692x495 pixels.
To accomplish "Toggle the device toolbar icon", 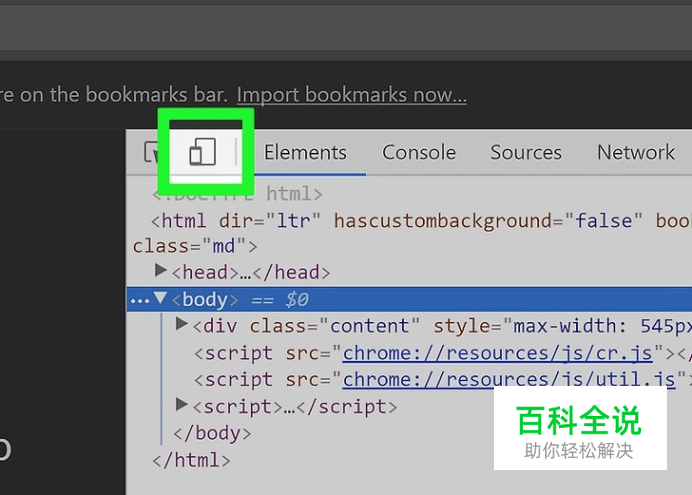I will click(x=203, y=152).
